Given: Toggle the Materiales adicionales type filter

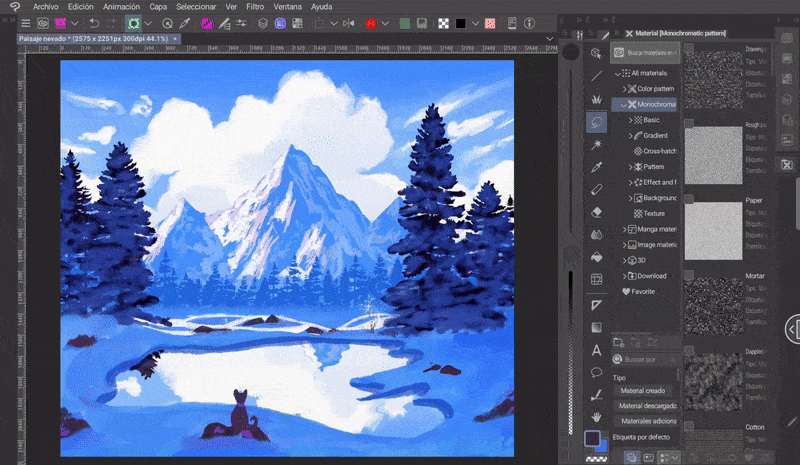Looking at the screenshot, I should (x=647, y=421).
